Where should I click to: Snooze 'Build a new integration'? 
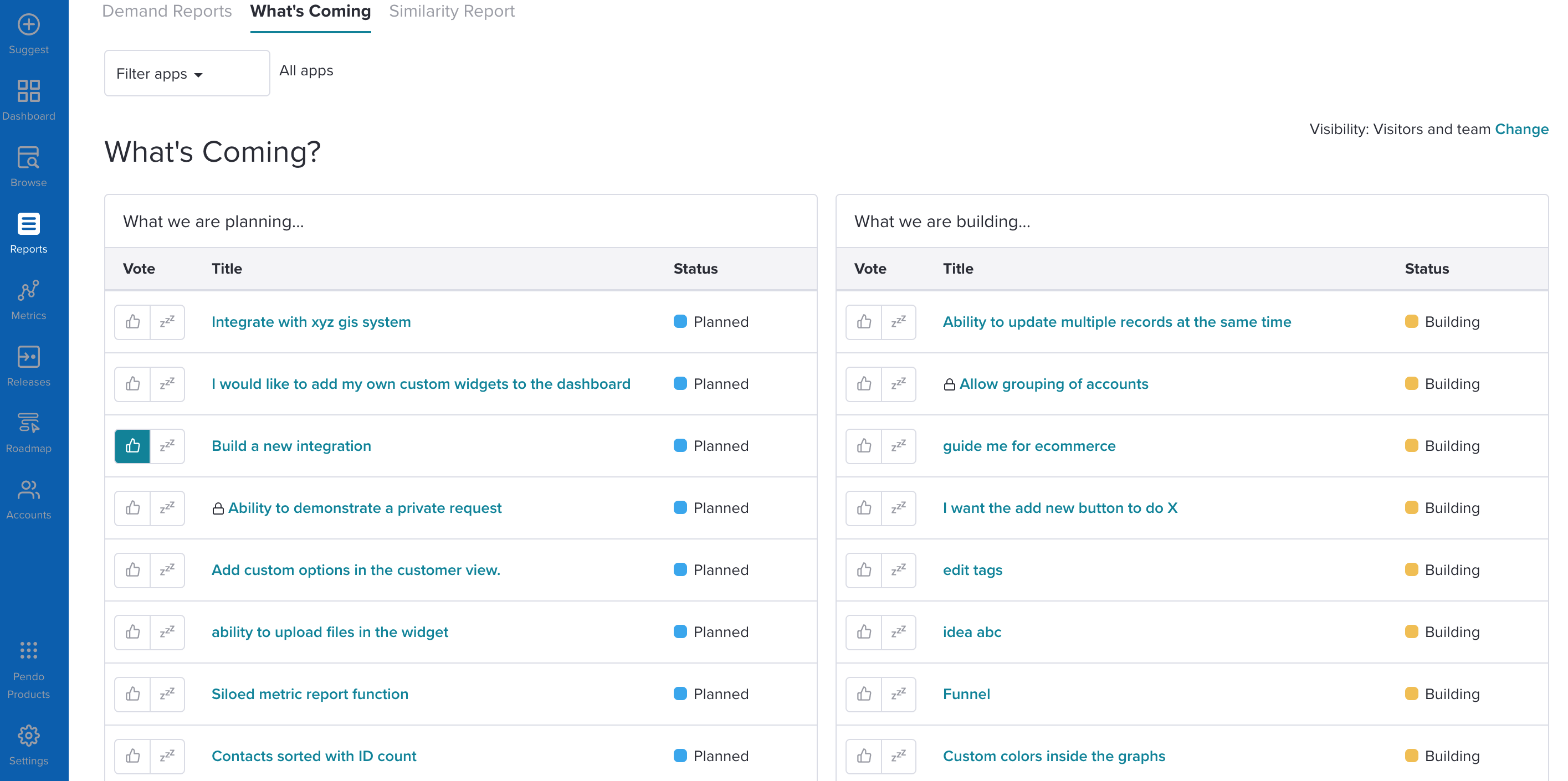pos(167,446)
